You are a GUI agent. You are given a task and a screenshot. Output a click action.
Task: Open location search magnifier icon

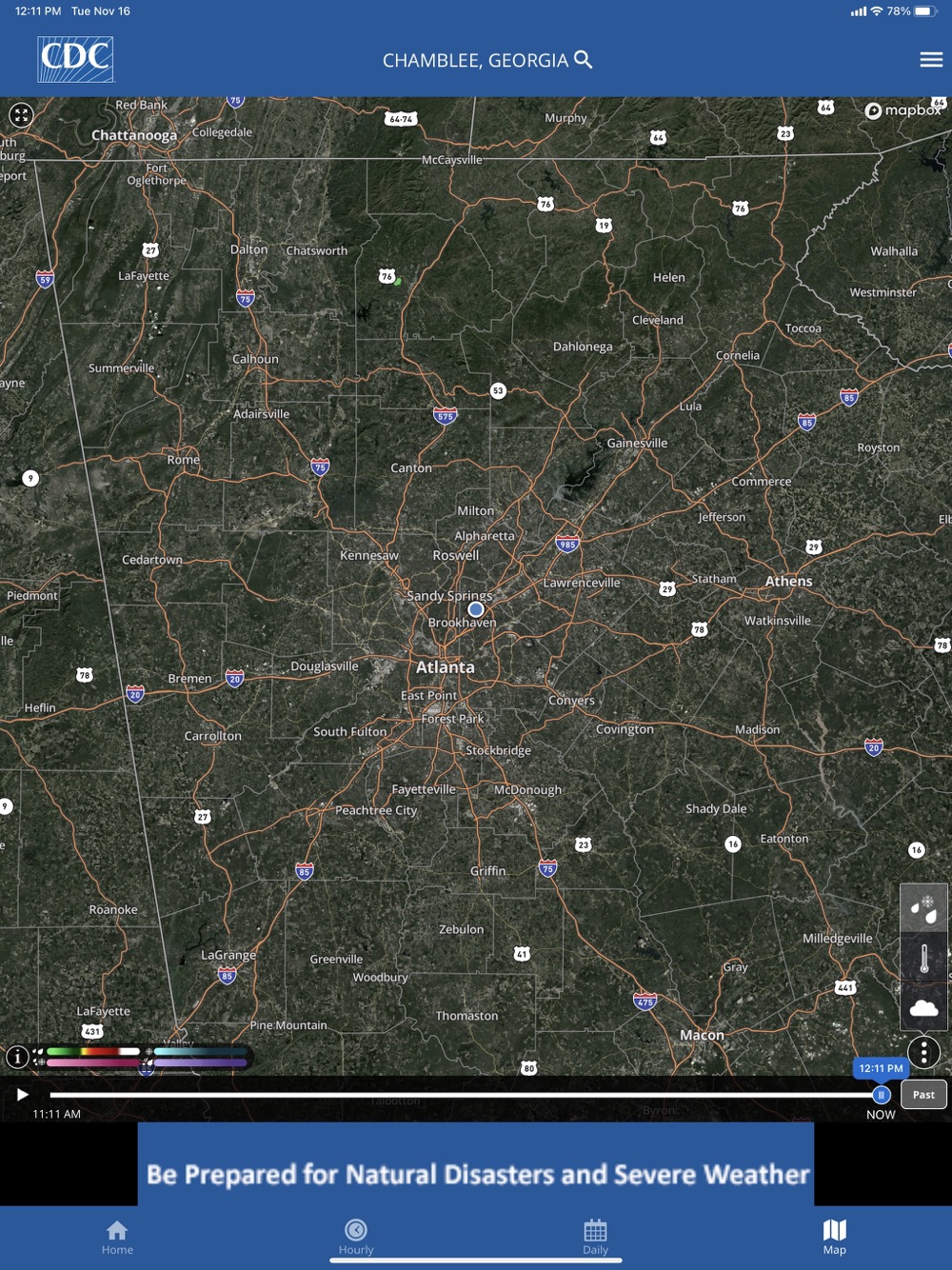pyautogui.click(x=584, y=60)
